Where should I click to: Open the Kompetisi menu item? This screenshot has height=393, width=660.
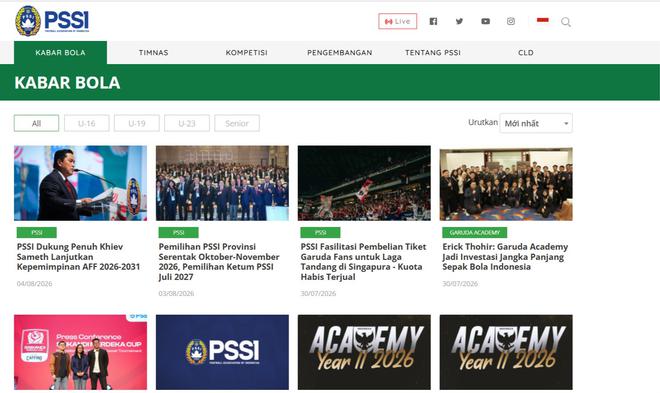click(x=246, y=53)
